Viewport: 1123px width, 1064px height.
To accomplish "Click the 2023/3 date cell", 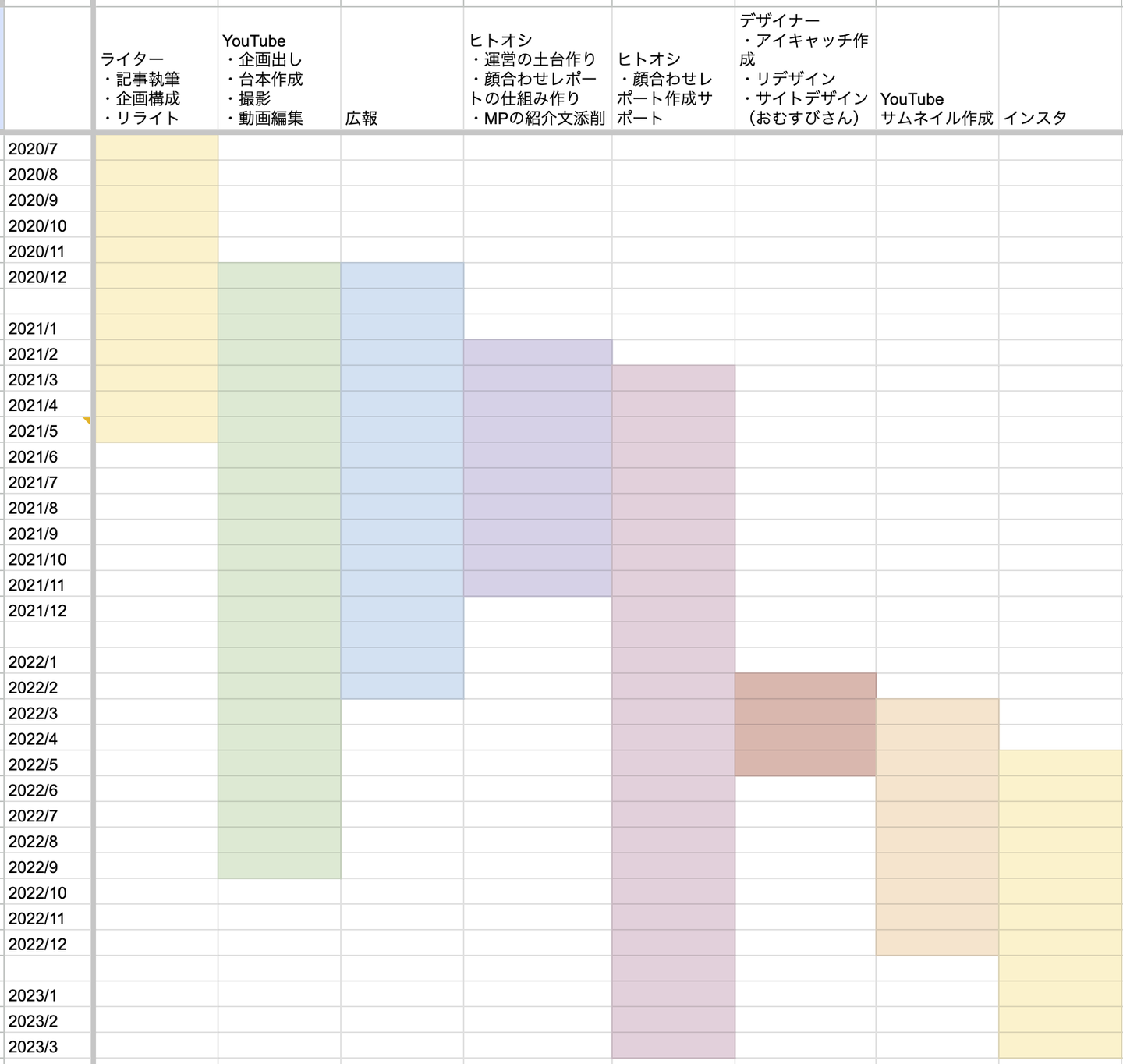I will click(x=48, y=1046).
